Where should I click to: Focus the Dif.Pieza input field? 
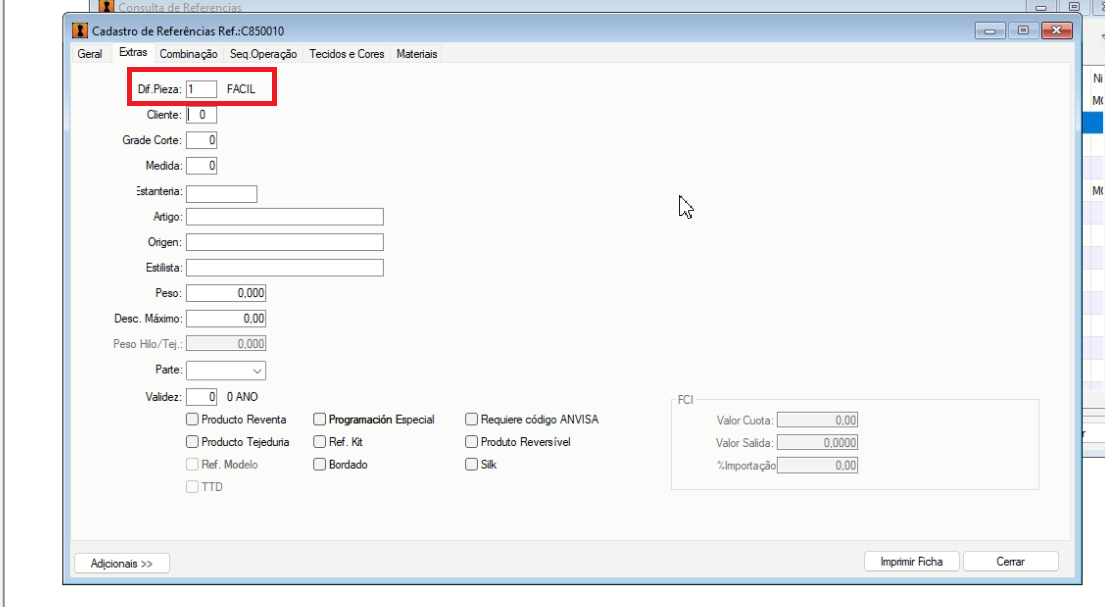pos(202,90)
